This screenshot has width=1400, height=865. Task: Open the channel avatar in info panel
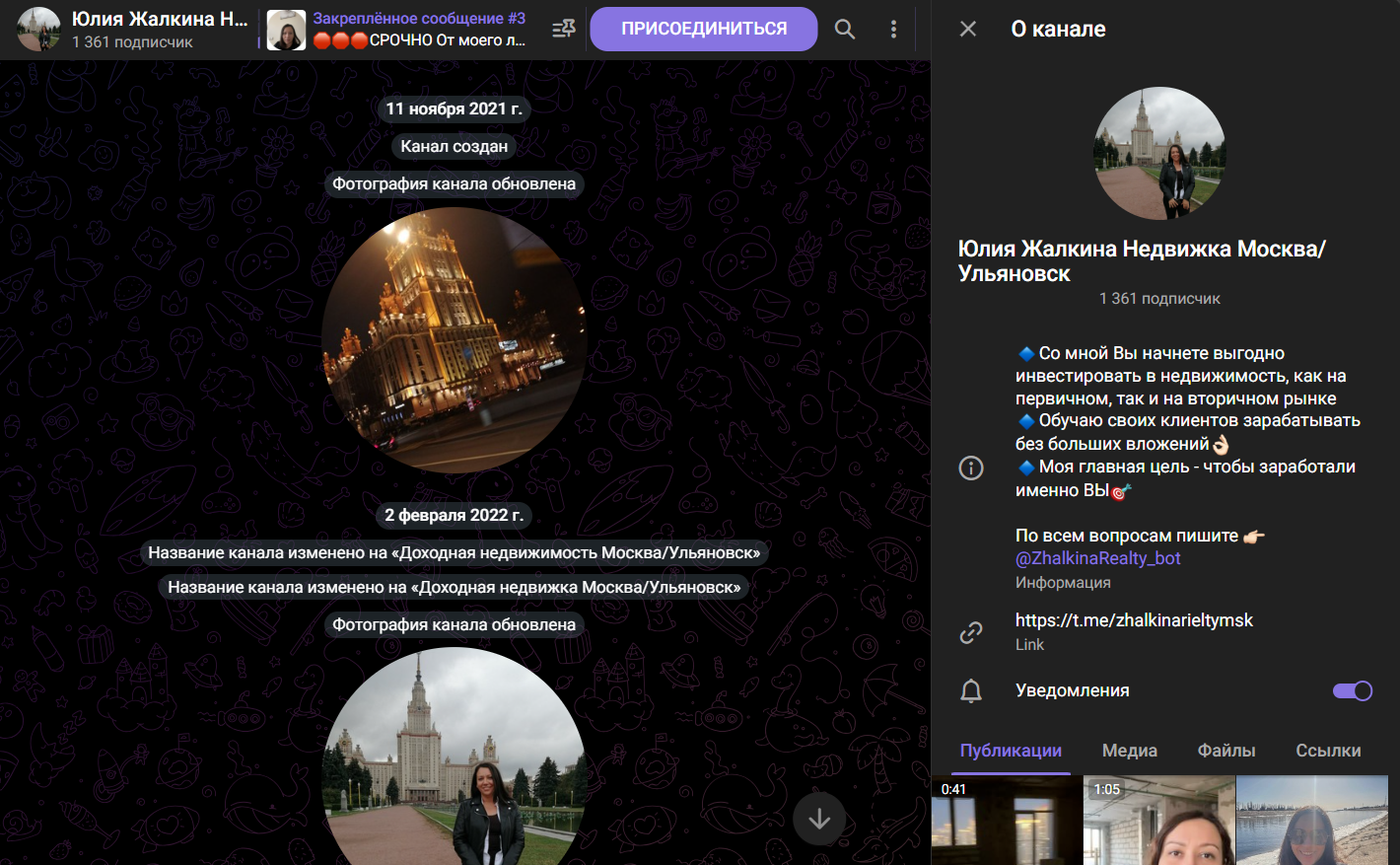[1159, 153]
